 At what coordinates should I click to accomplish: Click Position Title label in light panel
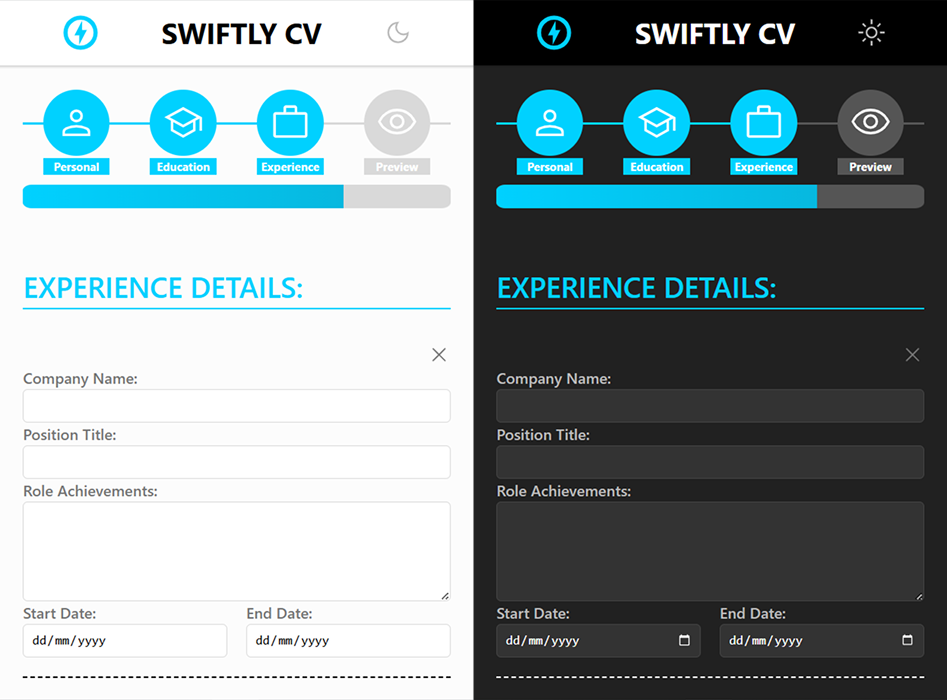tap(70, 435)
